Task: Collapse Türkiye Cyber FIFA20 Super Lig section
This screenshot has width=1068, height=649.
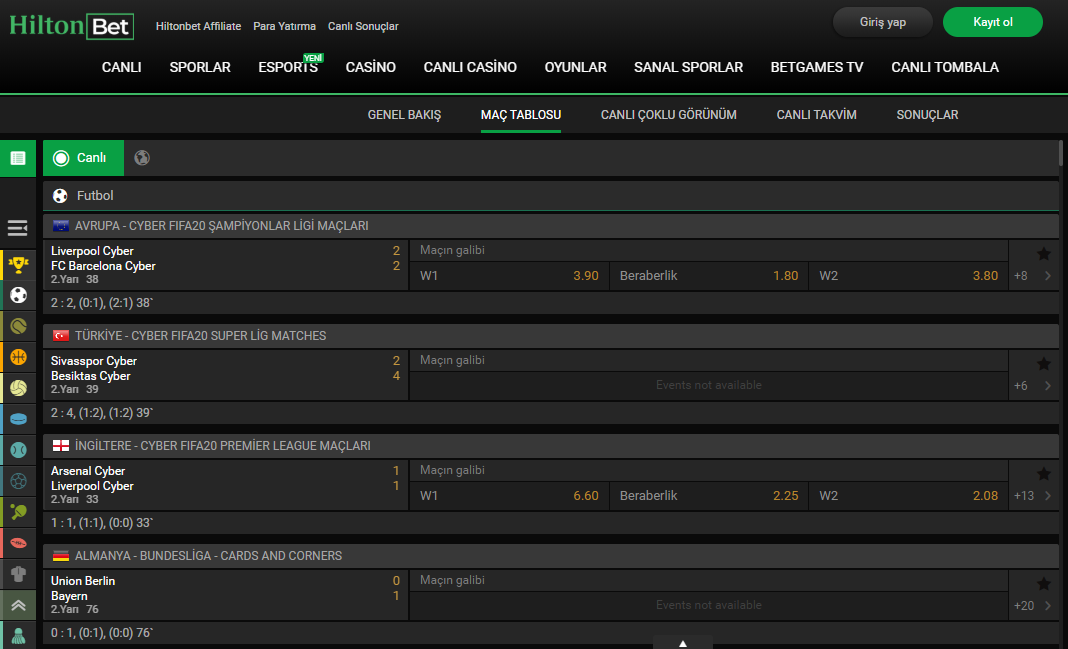Action: pos(550,336)
